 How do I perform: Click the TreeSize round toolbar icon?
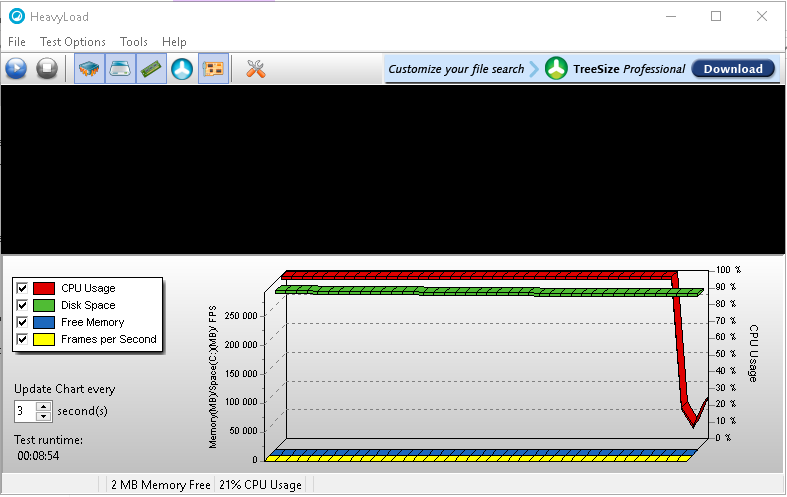(x=181, y=69)
